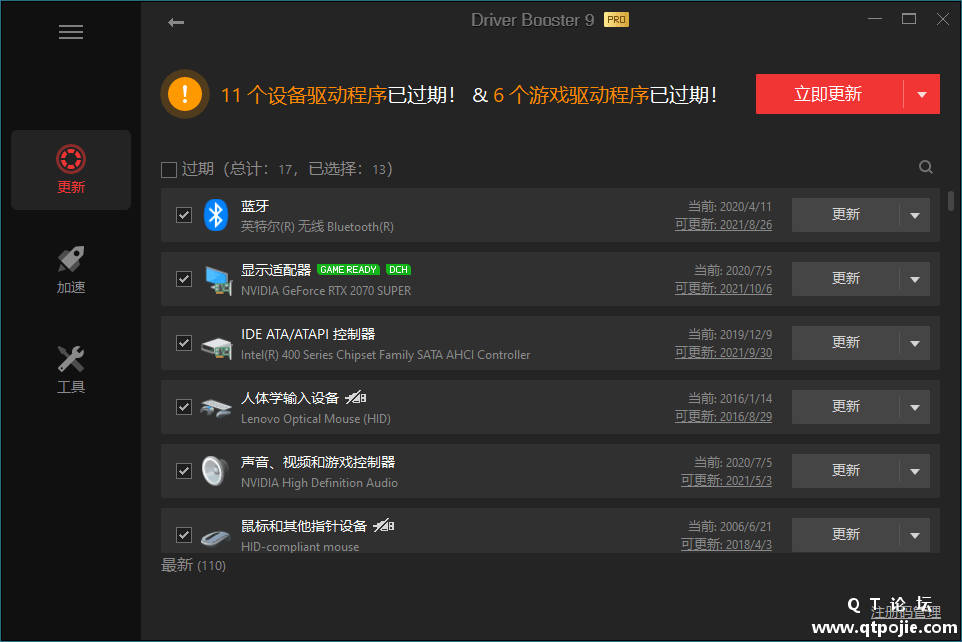The image size is (962, 642).
Task: Click the Bluetooth device icon
Action: tap(215, 215)
